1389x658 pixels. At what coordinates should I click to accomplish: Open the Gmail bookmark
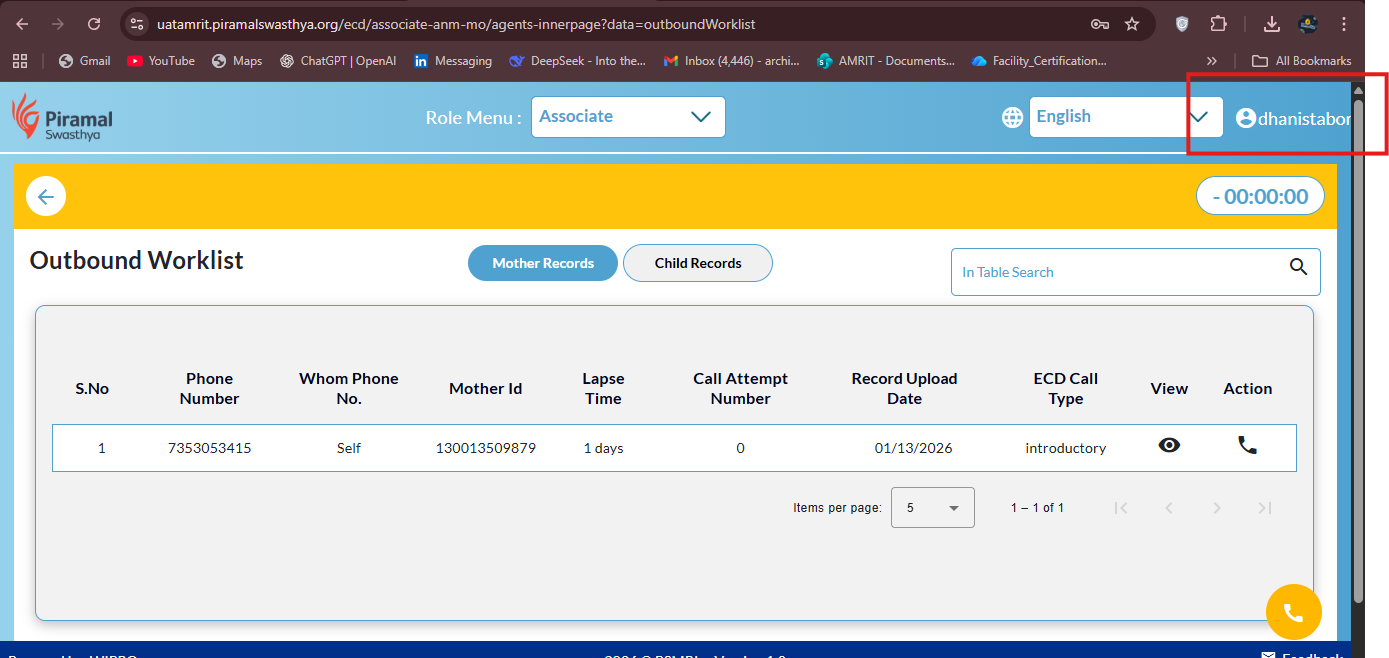(x=84, y=61)
